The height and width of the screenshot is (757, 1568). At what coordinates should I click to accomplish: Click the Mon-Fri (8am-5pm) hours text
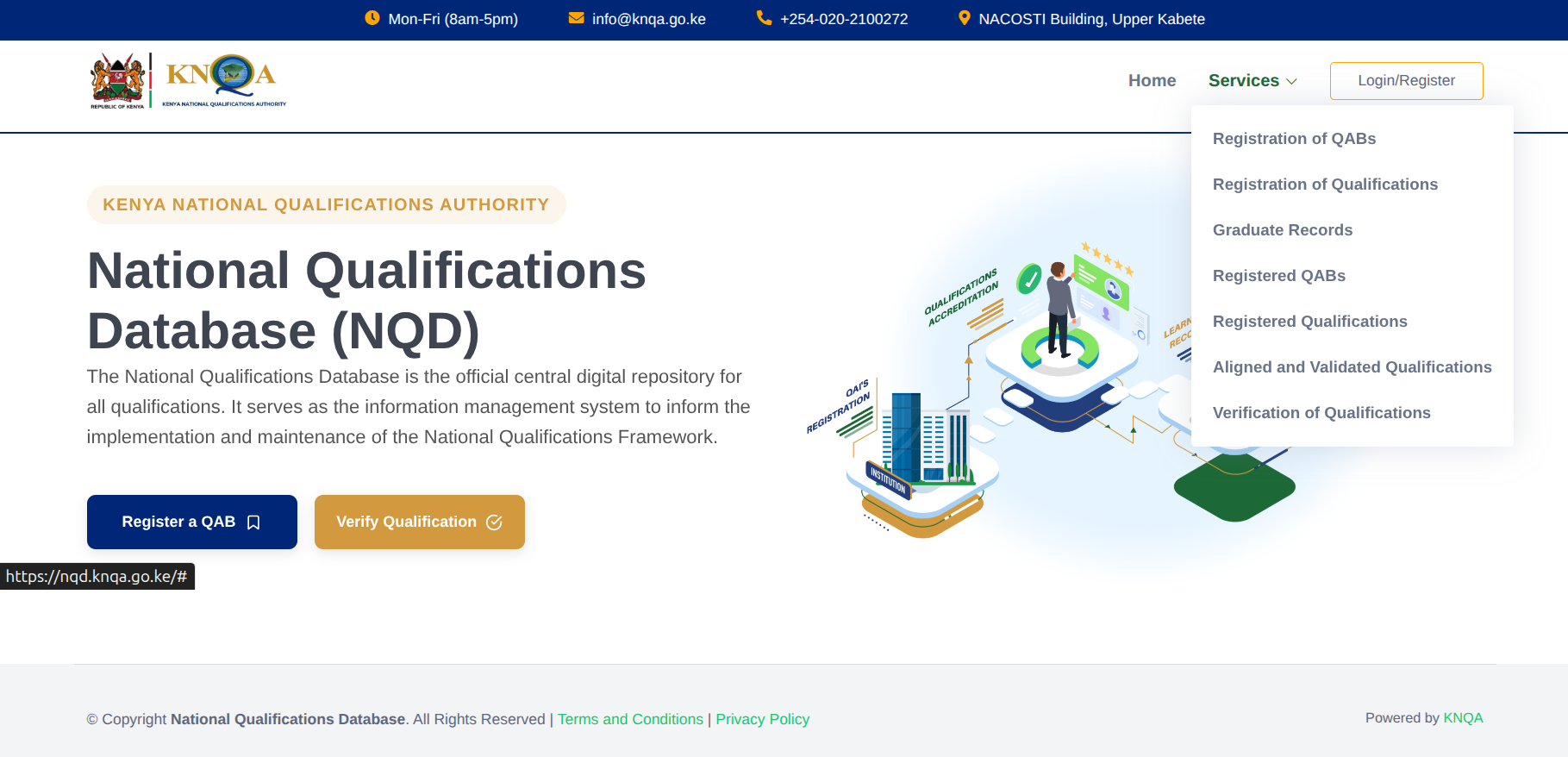coord(453,19)
